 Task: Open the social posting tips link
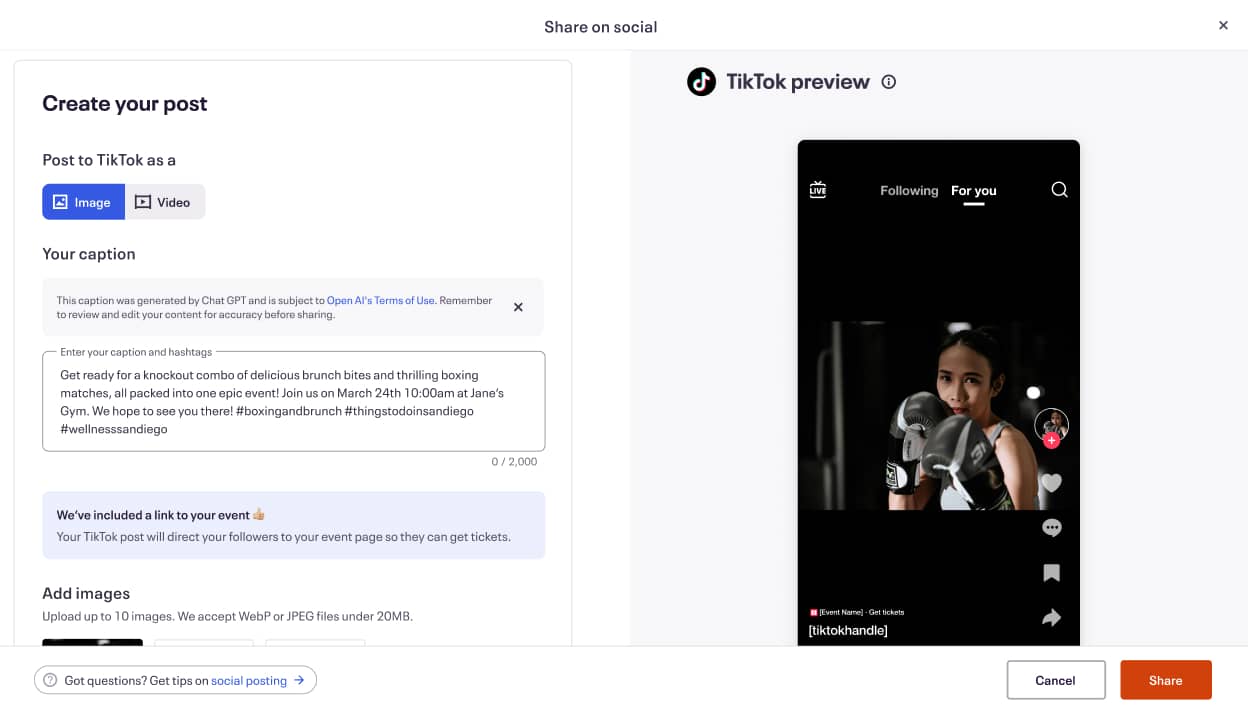tap(249, 680)
